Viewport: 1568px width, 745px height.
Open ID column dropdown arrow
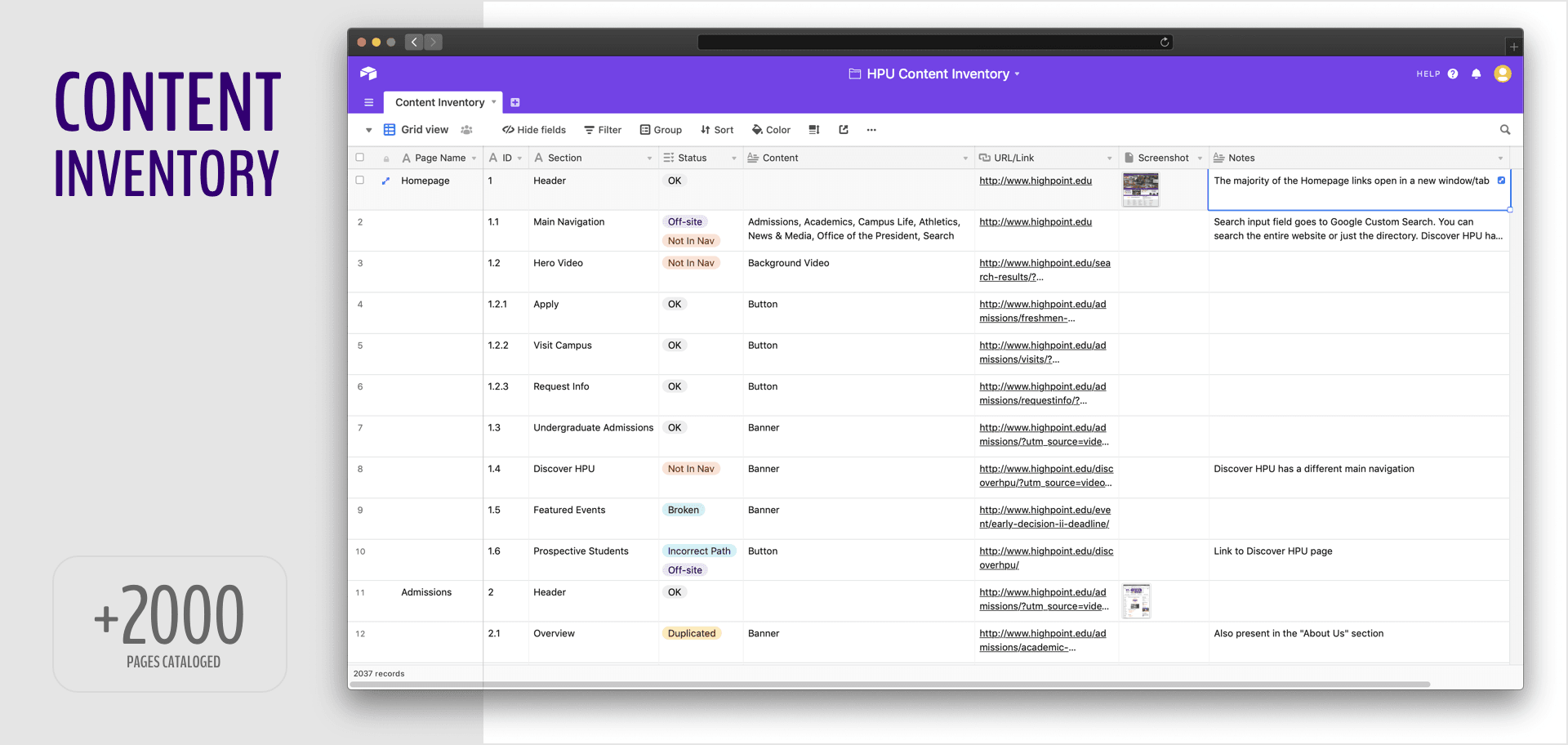519,158
